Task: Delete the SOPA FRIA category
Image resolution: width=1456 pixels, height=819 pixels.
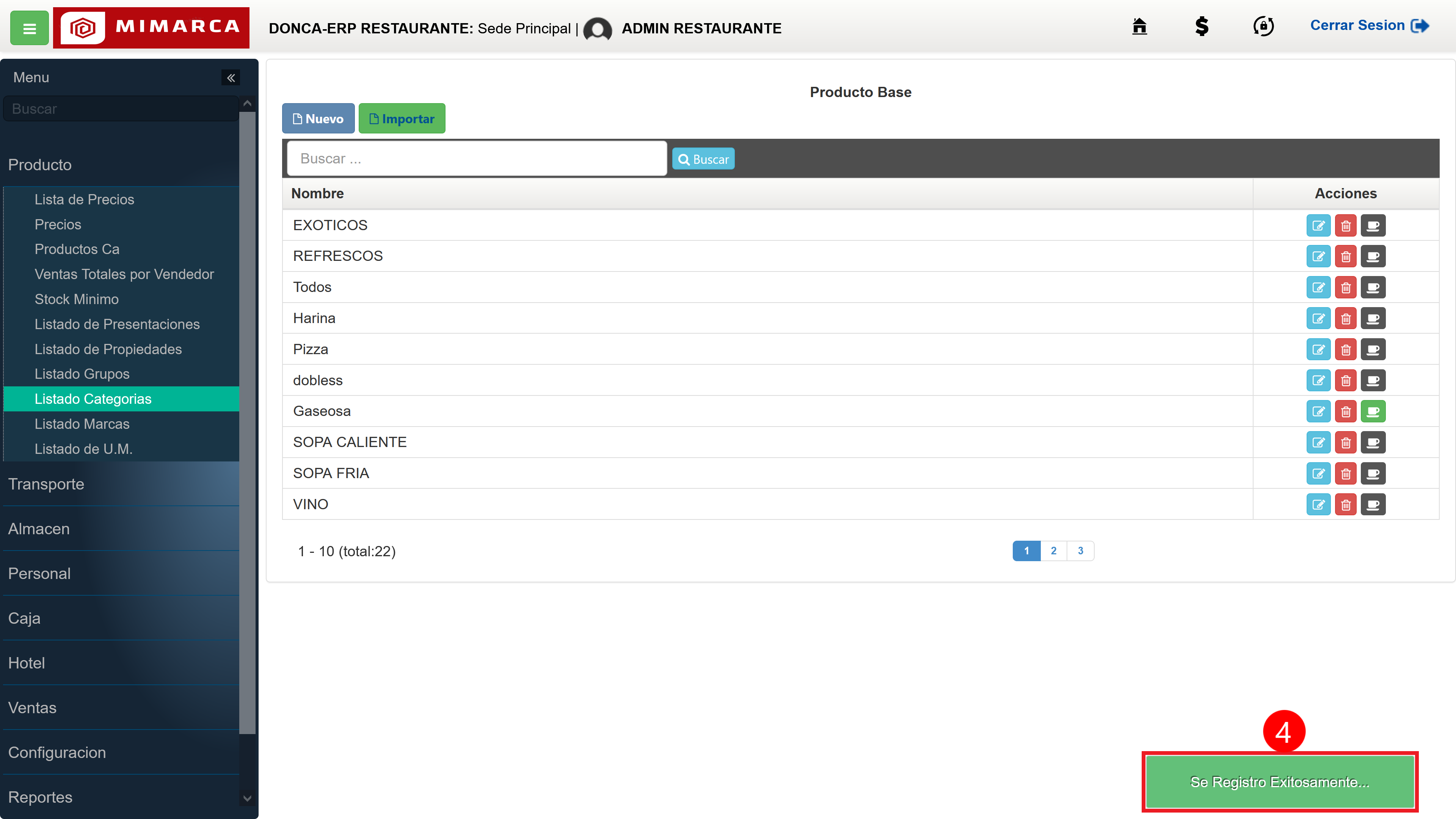Action: click(1346, 474)
